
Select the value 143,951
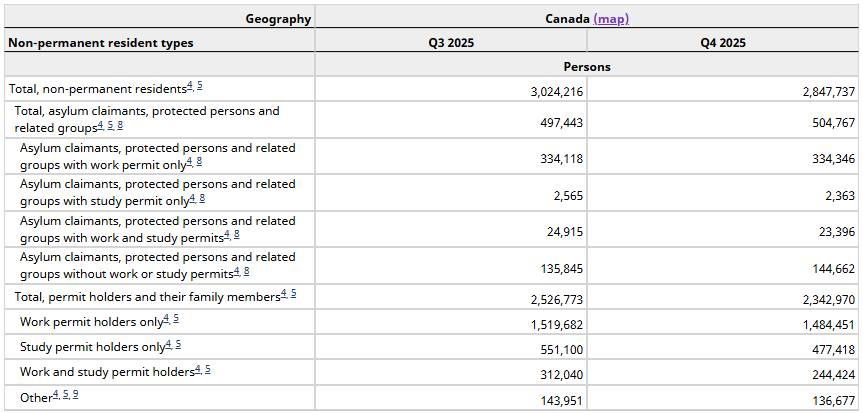[x=561, y=400]
